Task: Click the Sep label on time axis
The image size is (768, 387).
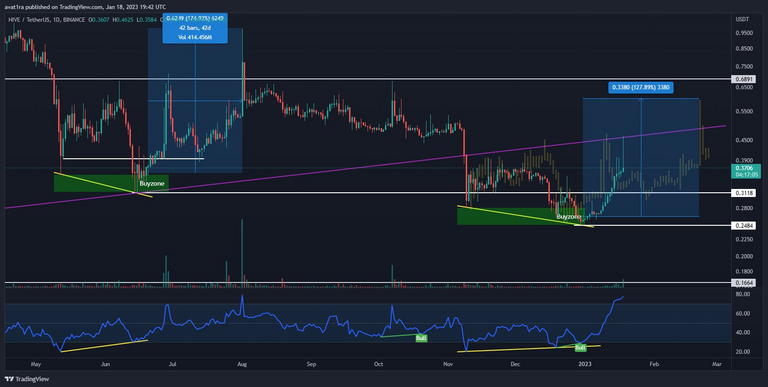Action: [312, 364]
